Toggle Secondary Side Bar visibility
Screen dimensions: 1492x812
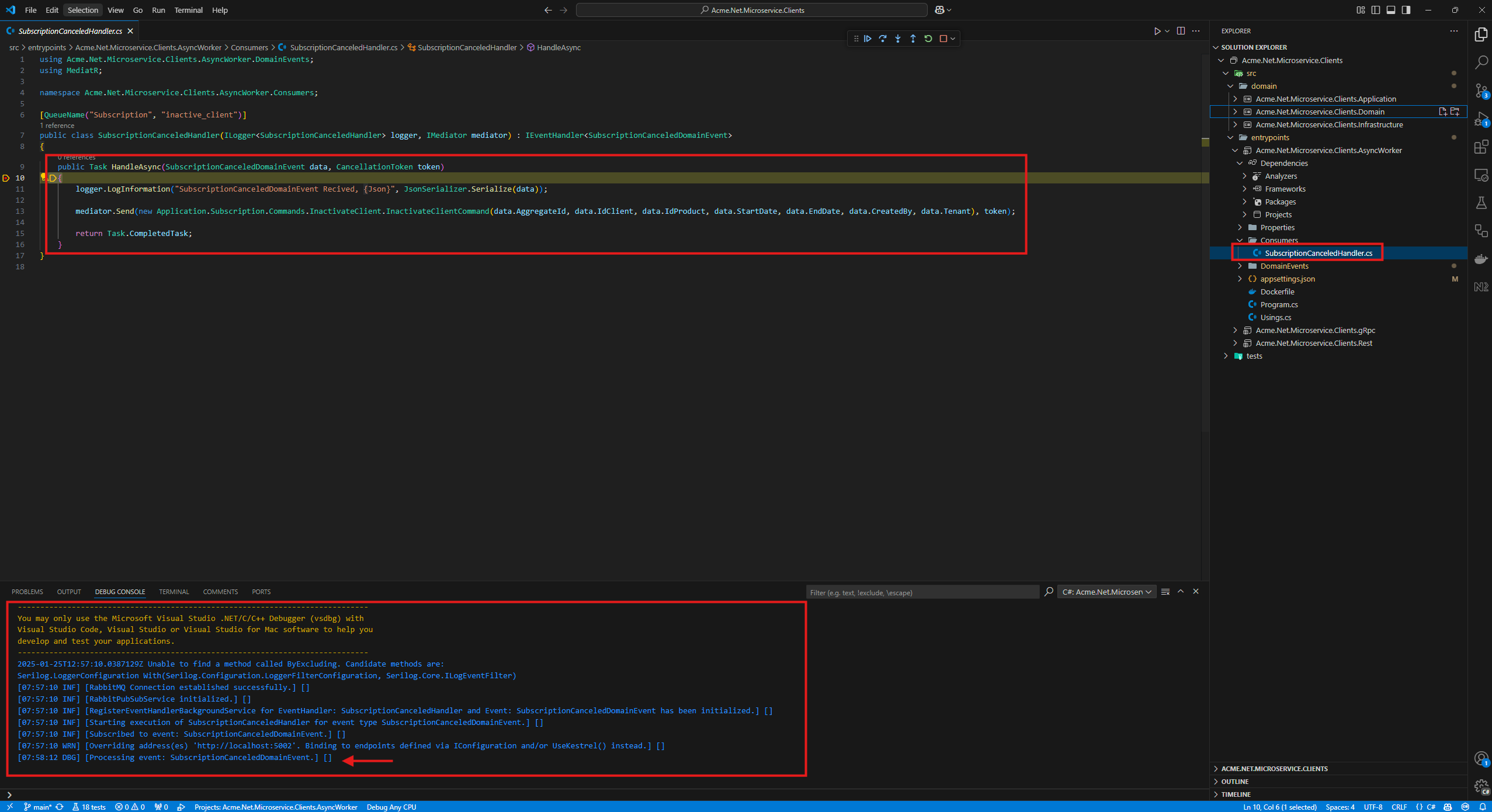click(x=1406, y=10)
